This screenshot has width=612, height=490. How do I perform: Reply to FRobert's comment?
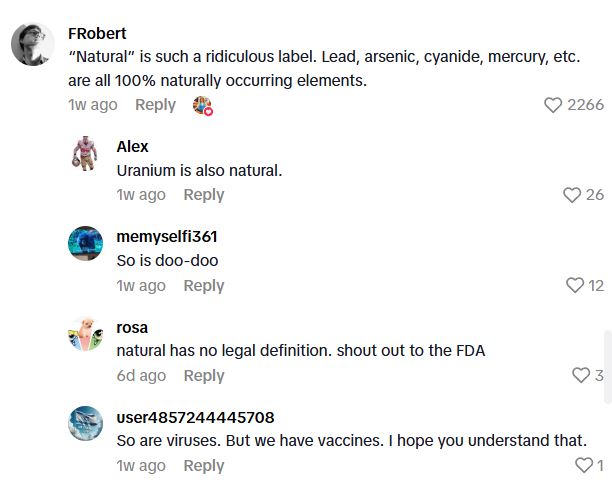tap(155, 105)
